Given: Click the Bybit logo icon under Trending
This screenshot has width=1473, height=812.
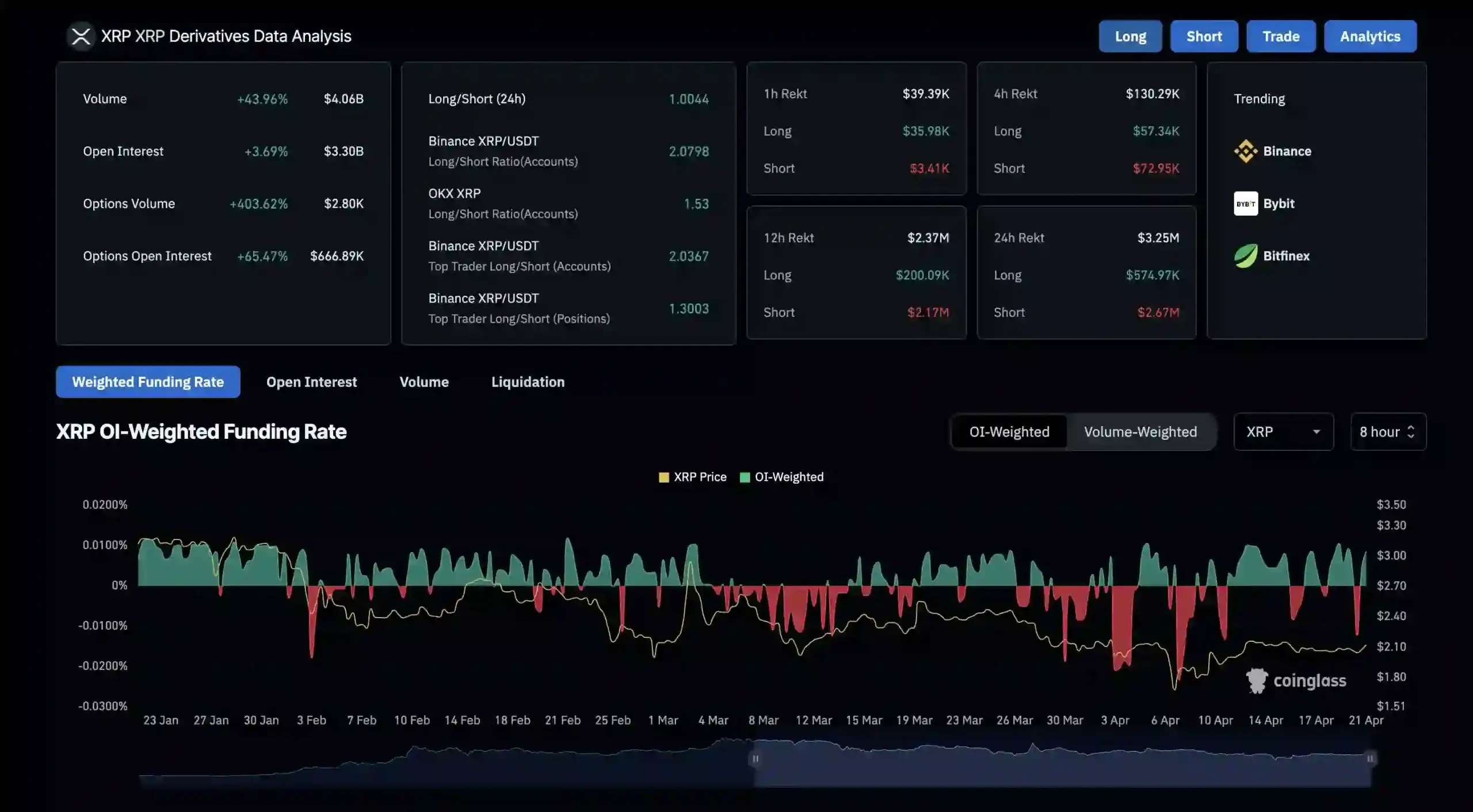Looking at the screenshot, I should (1246, 204).
